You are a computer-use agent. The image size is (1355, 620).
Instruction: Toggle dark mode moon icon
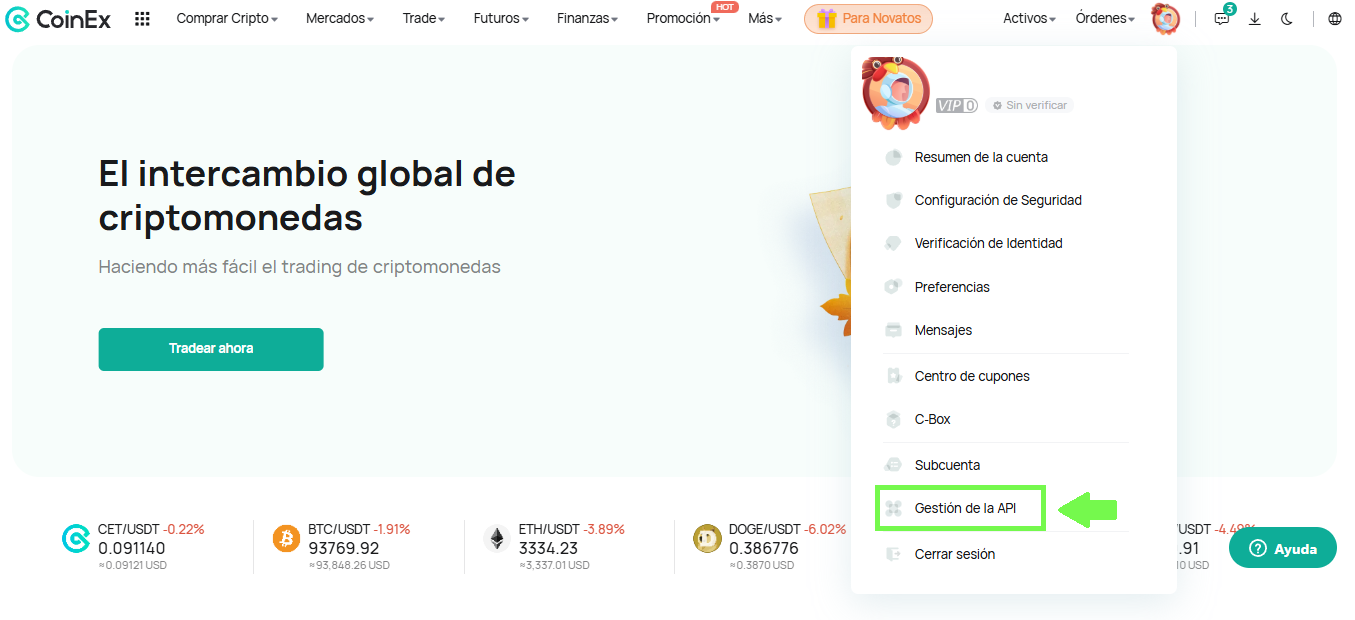pos(1287,19)
